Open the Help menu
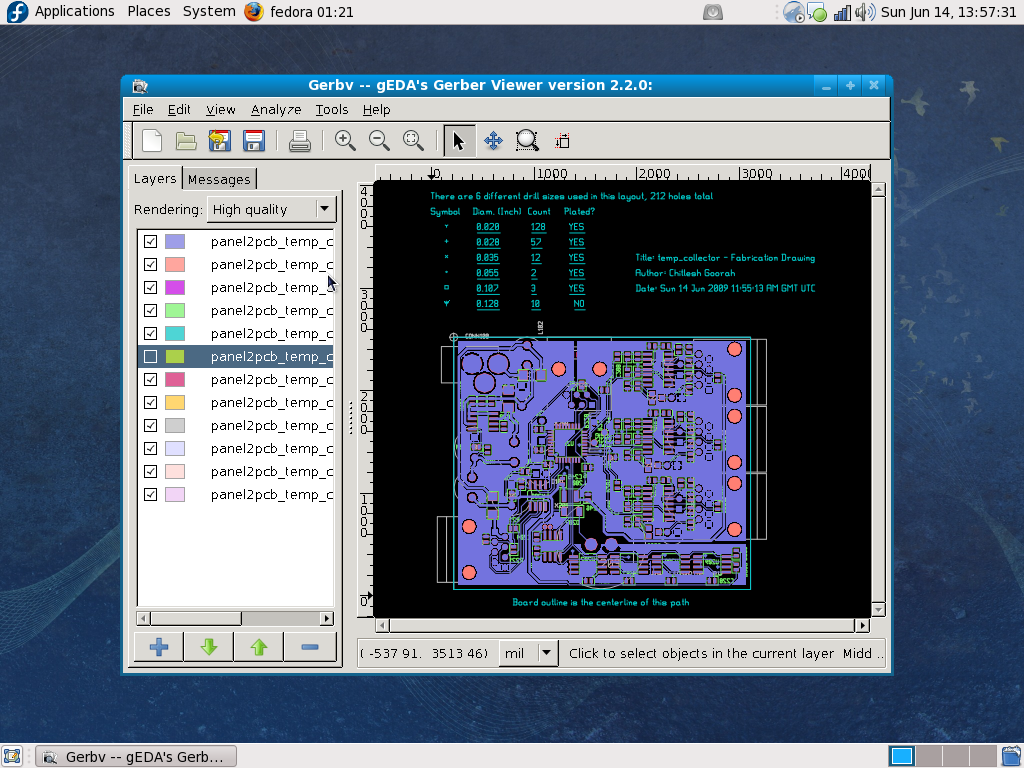This screenshot has height=768, width=1024. click(376, 110)
